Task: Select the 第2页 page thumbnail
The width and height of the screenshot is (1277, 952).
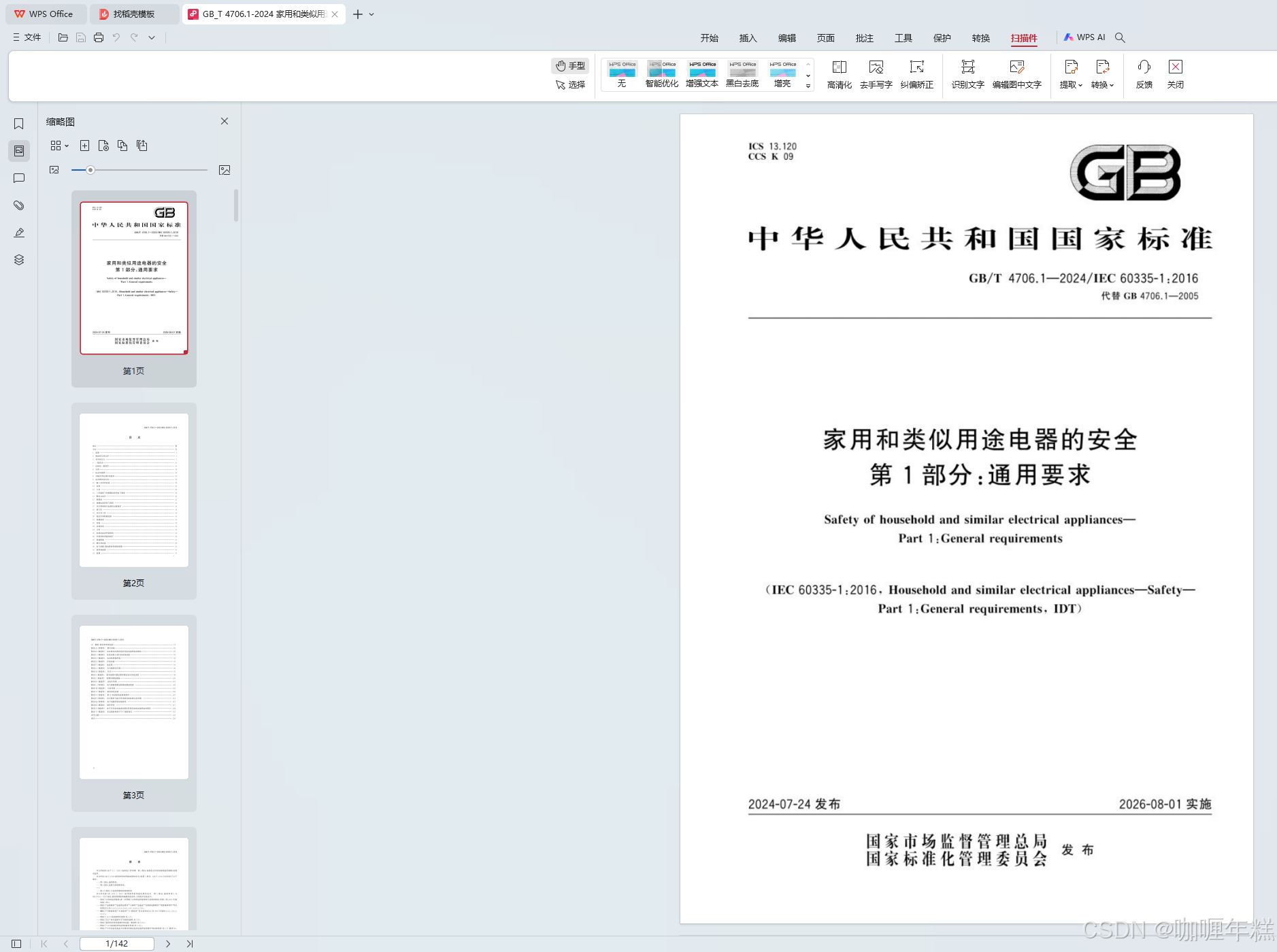Action: (x=134, y=500)
